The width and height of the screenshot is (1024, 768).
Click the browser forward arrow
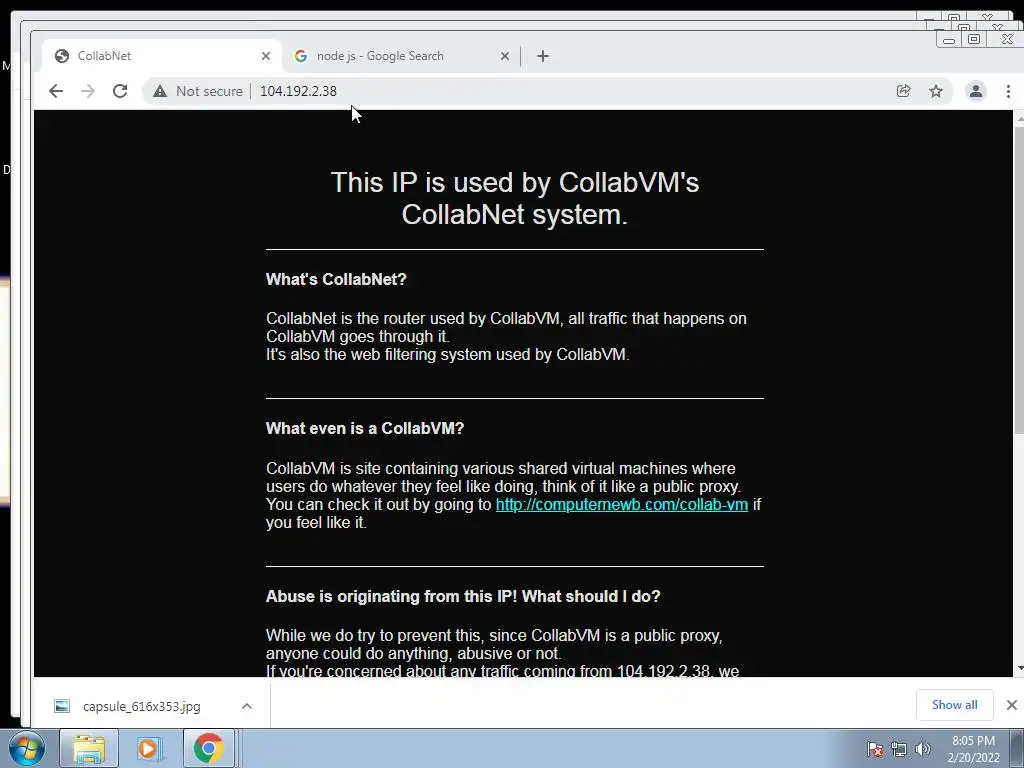pos(88,91)
